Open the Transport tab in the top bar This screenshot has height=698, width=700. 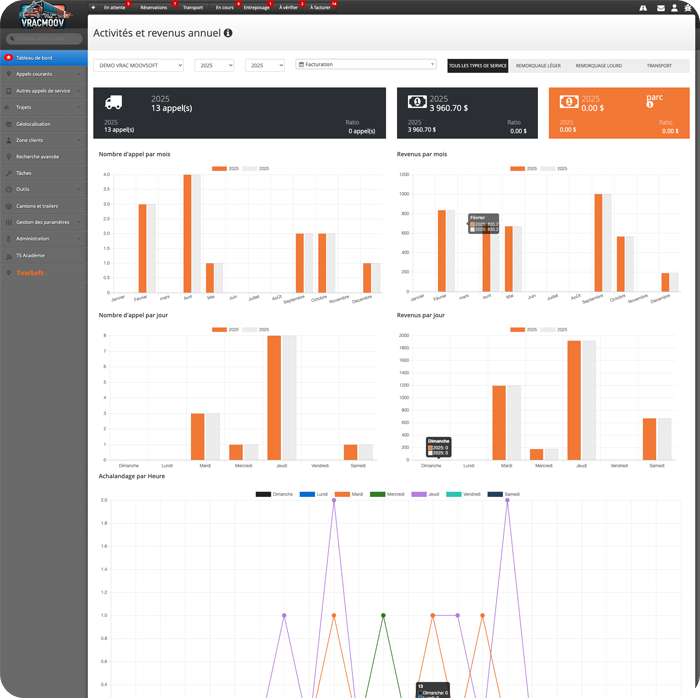click(x=193, y=7)
